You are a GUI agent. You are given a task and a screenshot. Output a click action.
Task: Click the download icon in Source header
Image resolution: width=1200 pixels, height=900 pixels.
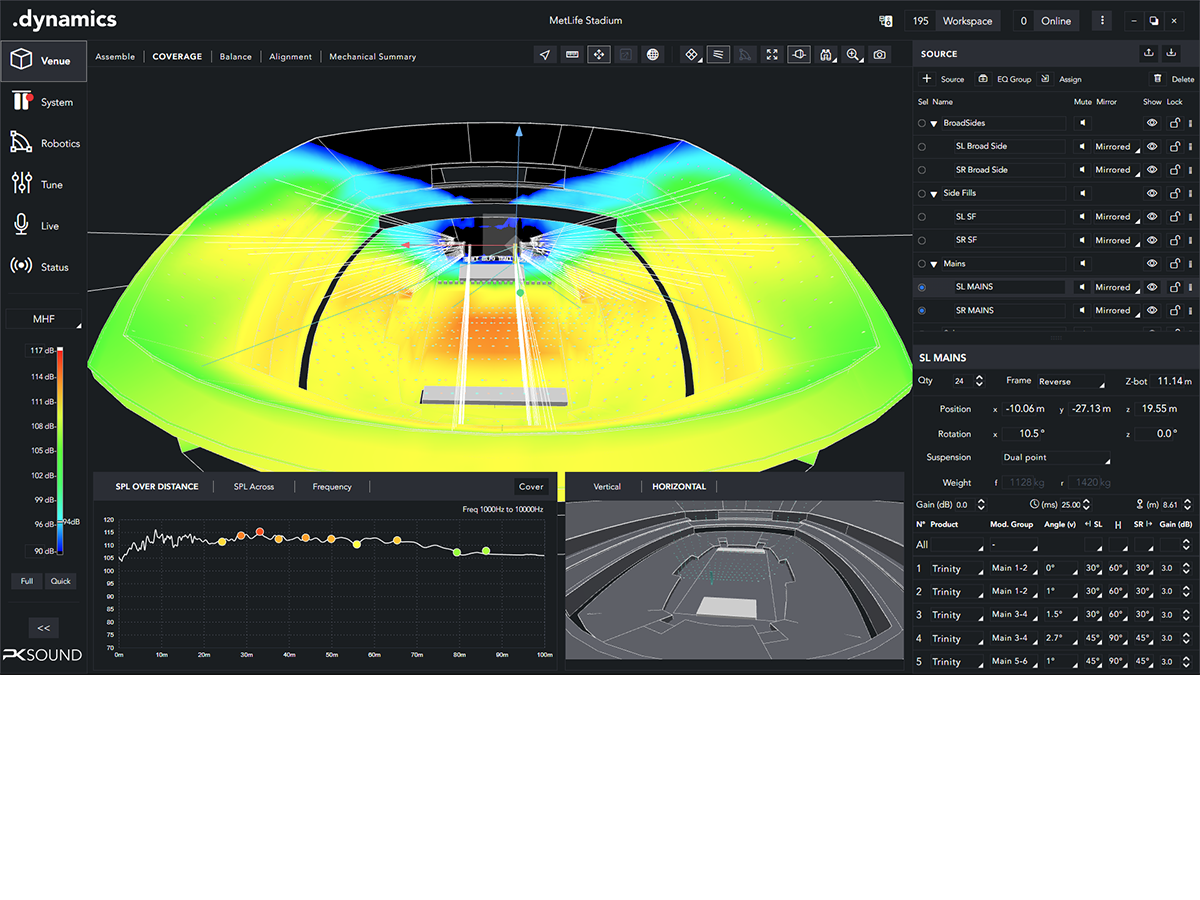[1172, 53]
